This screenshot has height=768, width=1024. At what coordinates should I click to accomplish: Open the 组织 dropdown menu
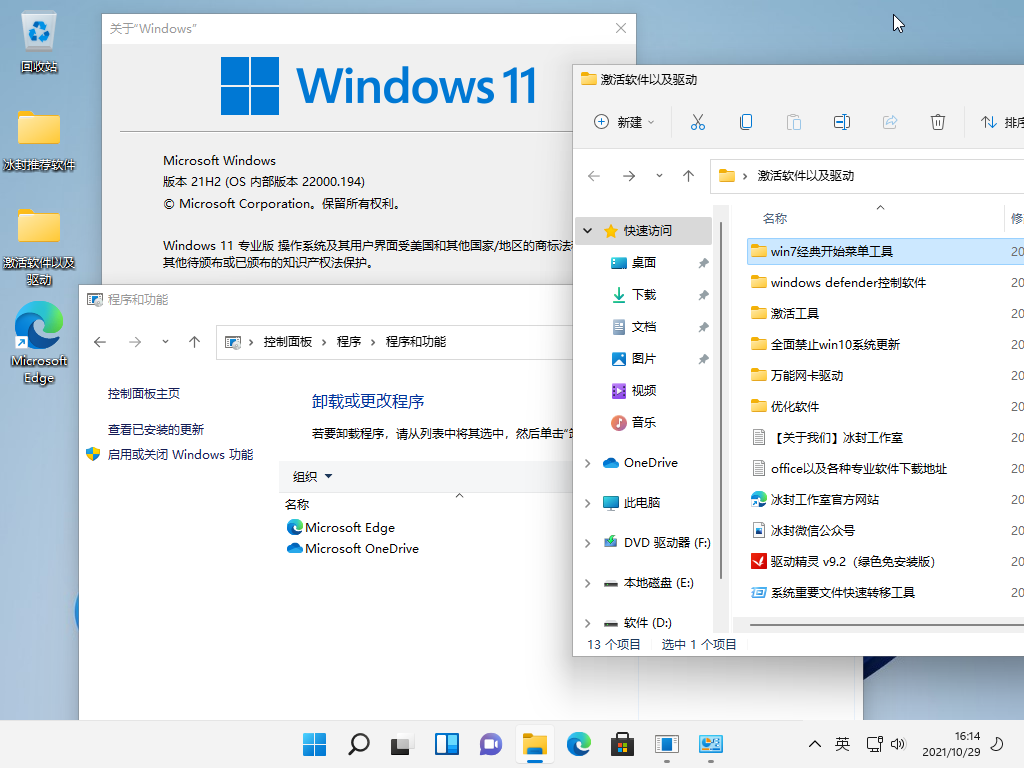[312, 477]
